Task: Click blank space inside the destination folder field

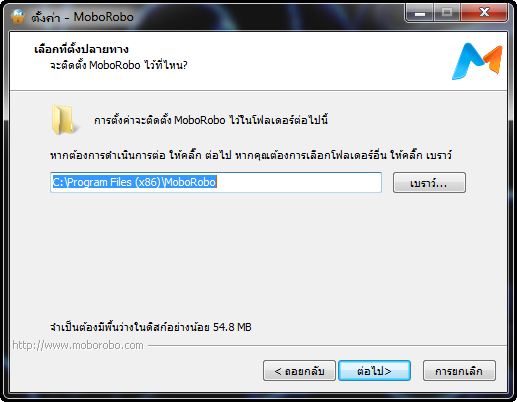Action: coord(299,182)
